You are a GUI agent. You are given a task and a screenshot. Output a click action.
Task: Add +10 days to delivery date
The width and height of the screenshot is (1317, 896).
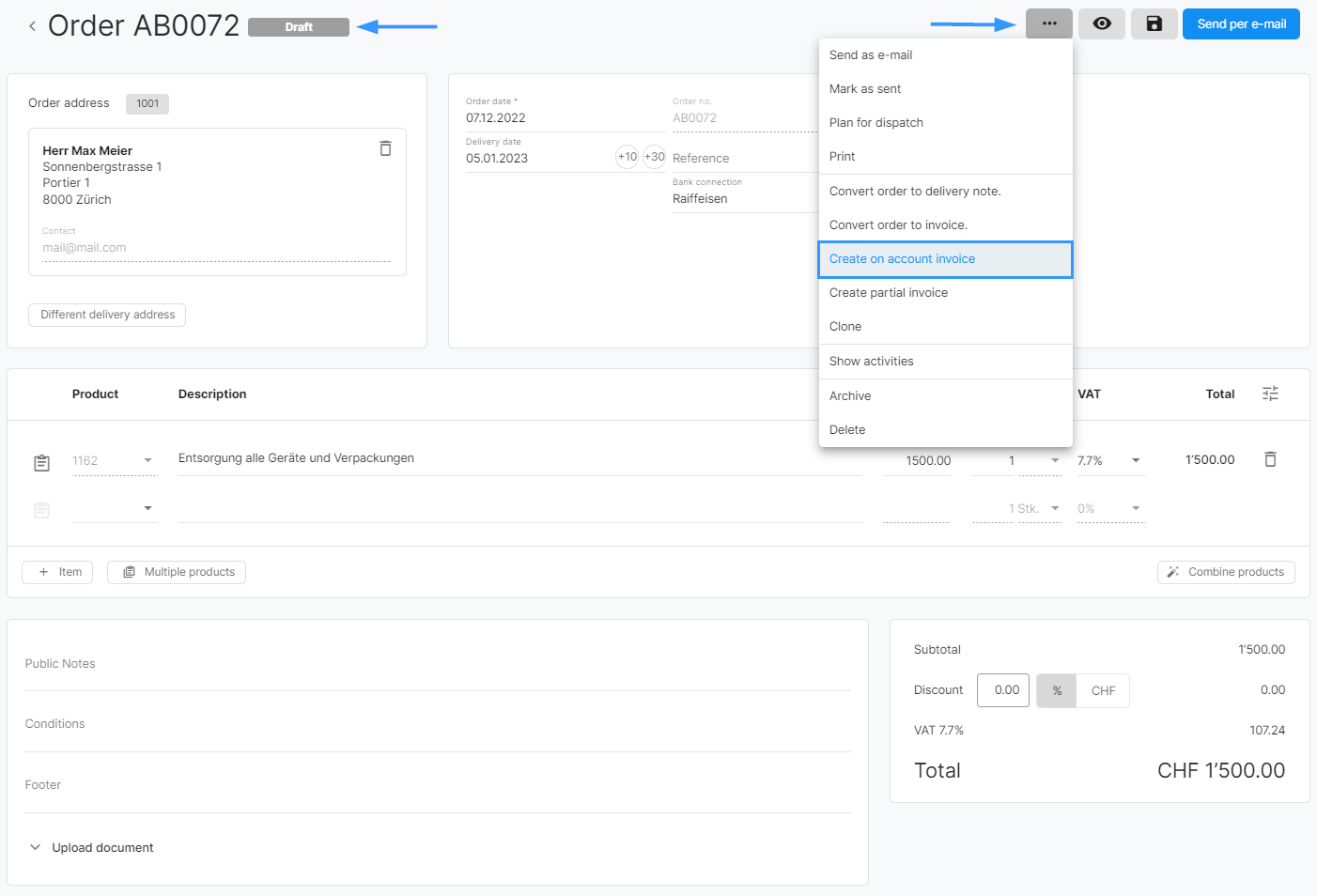point(627,157)
